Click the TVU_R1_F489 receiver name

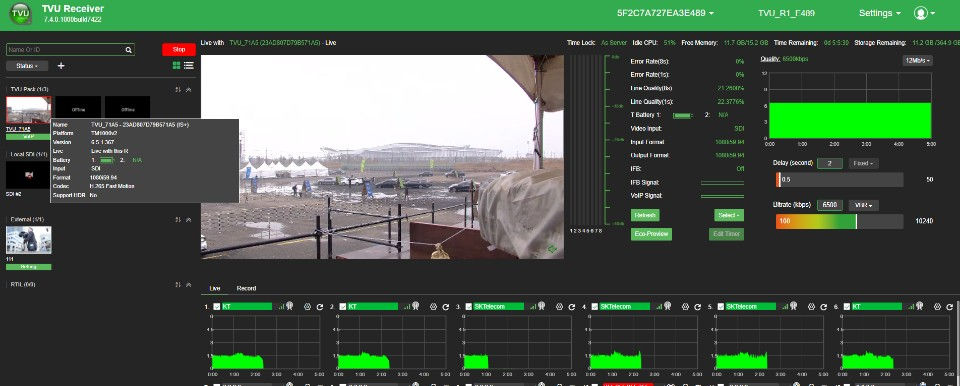pyautogui.click(x=786, y=13)
